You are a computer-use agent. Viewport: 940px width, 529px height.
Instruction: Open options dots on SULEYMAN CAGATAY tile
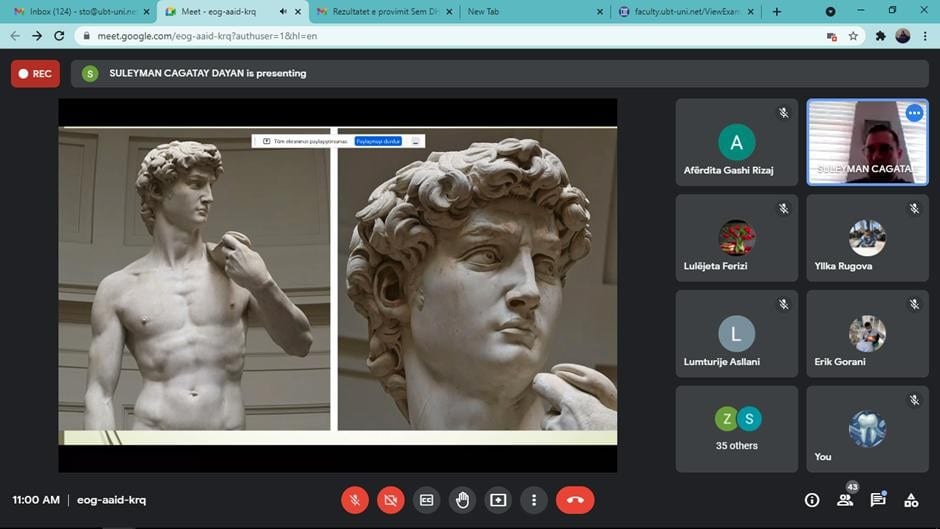point(914,114)
